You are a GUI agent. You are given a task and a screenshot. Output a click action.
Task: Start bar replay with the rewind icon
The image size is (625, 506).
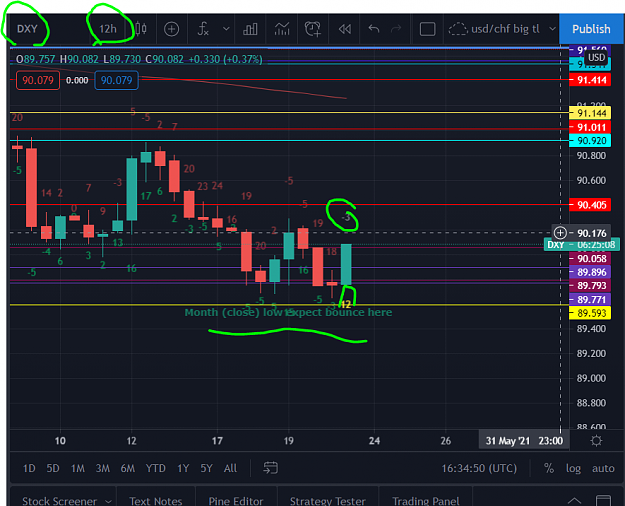345,29
